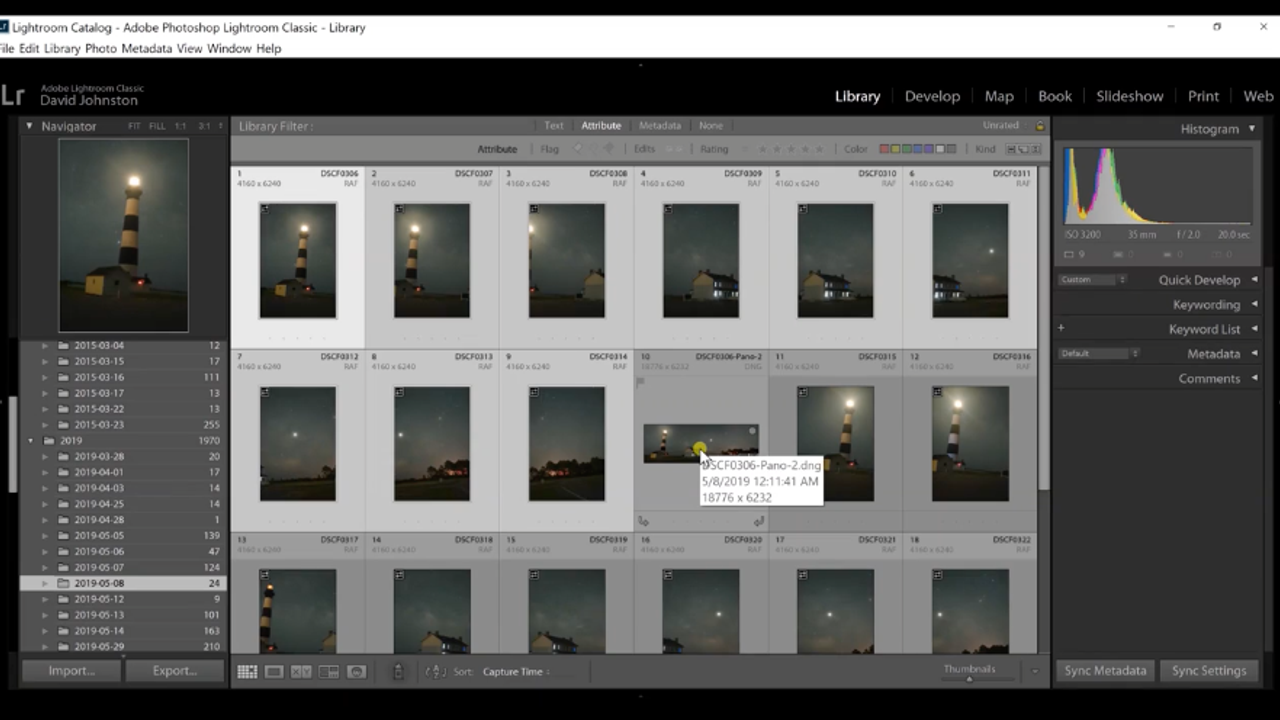Open the Metadata menu in menu bar

click(147, 48)
